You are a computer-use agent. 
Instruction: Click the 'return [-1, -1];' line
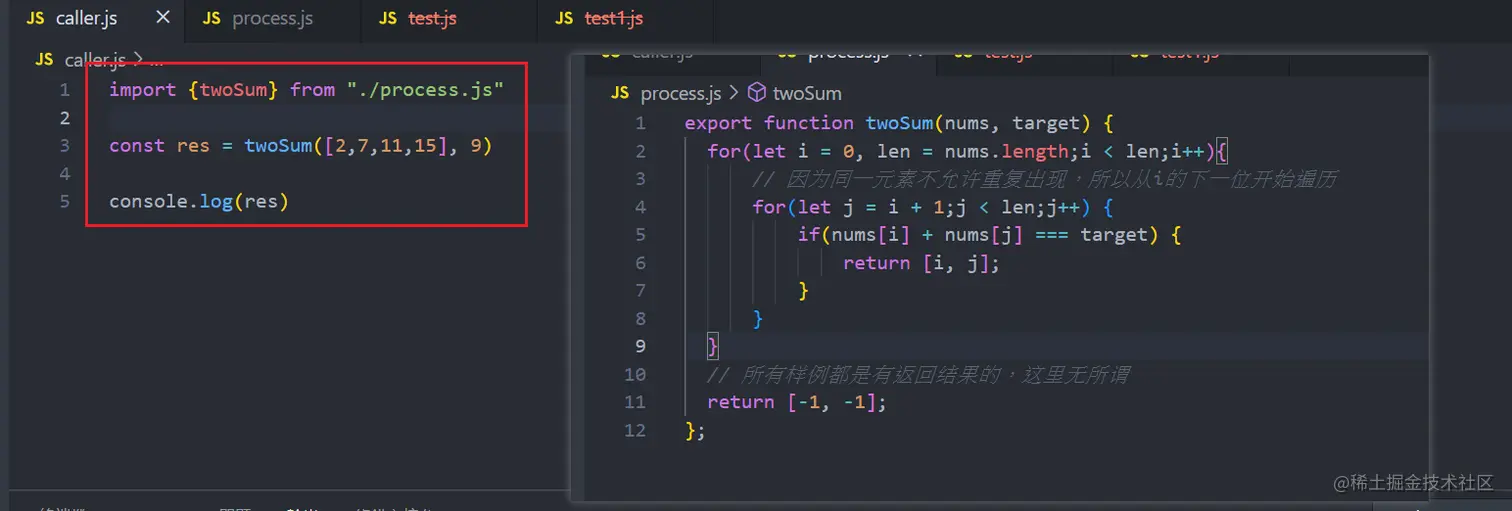(x=797, y=402)
